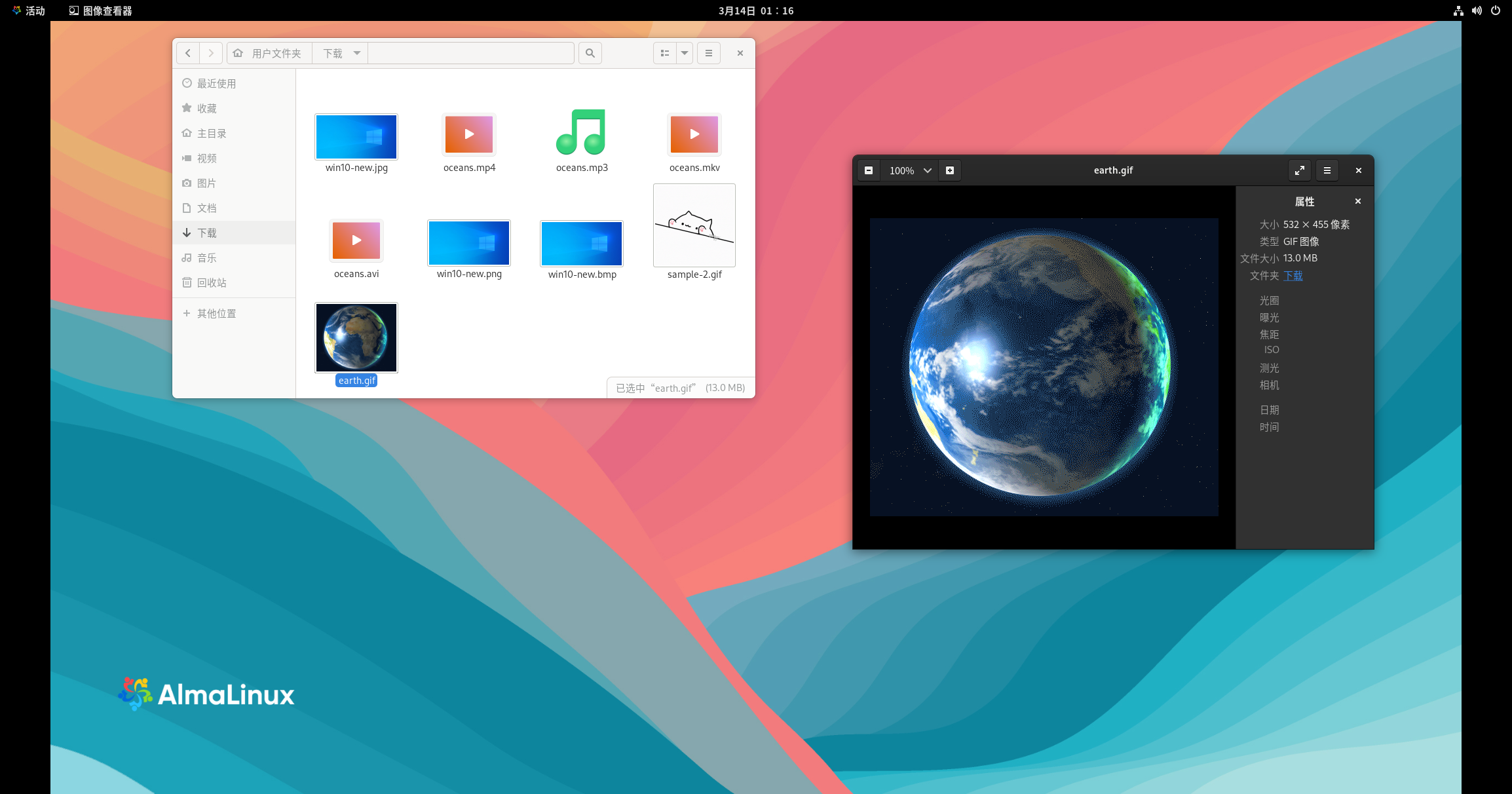Expand the 下载 path bar dropdown

pos(357,53)
